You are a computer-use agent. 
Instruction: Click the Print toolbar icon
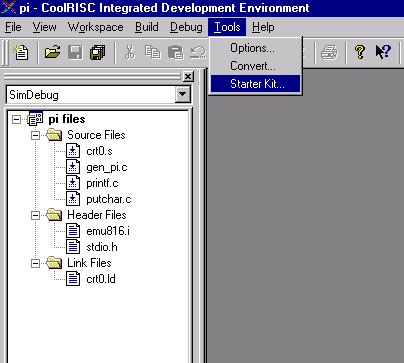pyautogui.click(x=329, y=52)
